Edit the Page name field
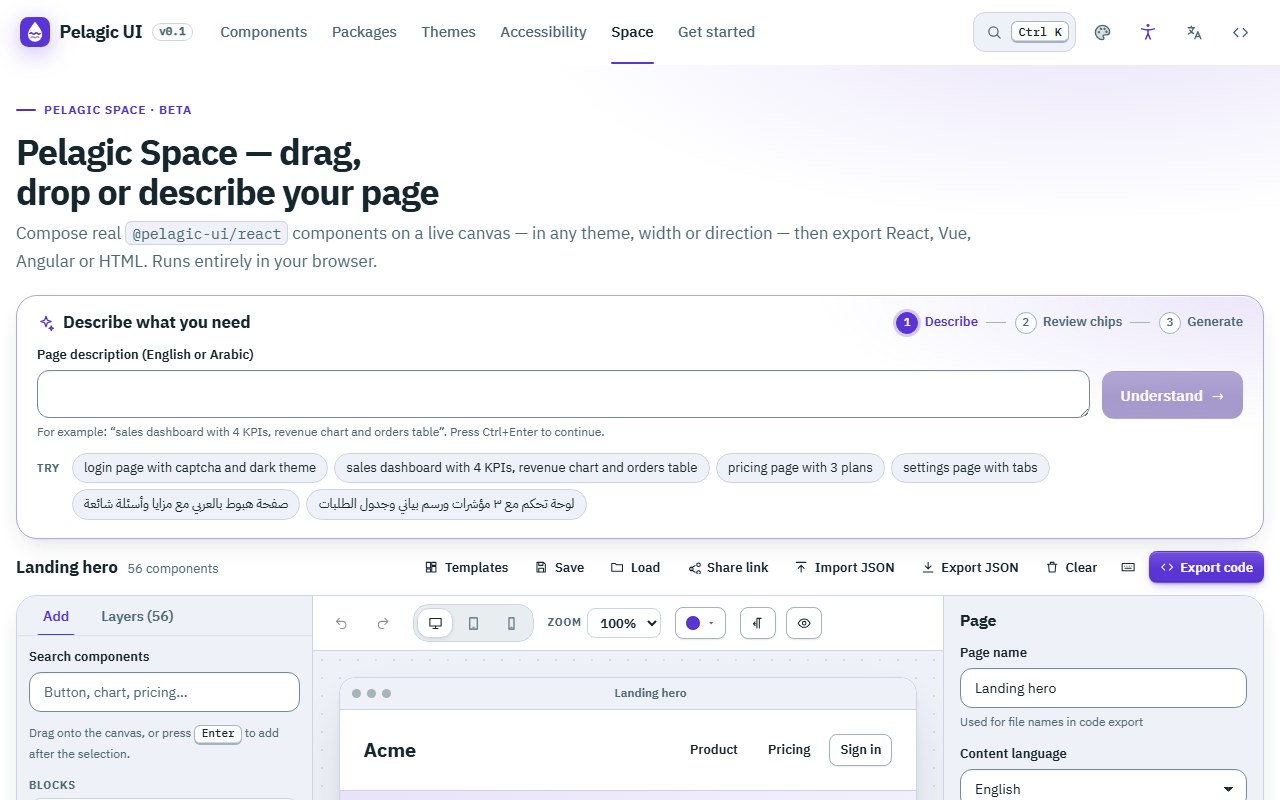The height and width of the screenshot is (800, 1280). 1103,688
